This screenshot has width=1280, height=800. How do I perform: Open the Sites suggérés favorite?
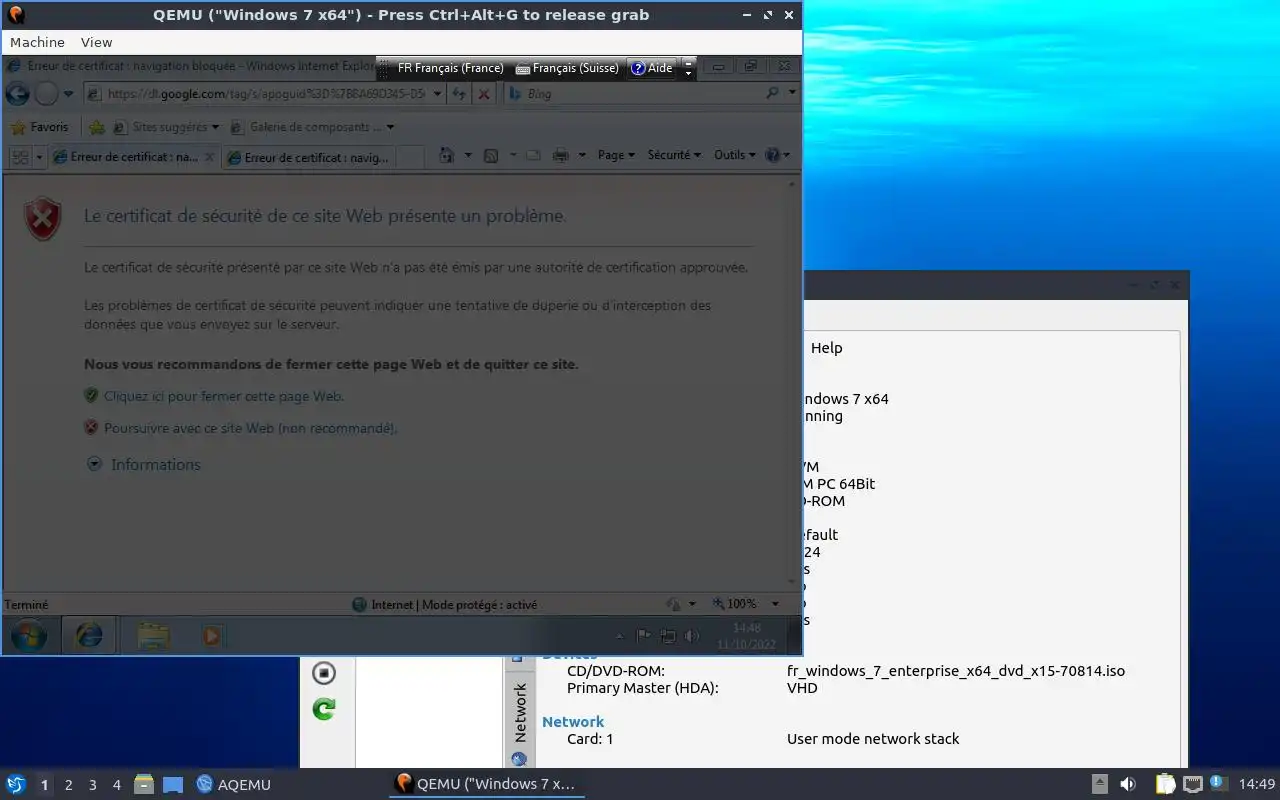point(166,127)
